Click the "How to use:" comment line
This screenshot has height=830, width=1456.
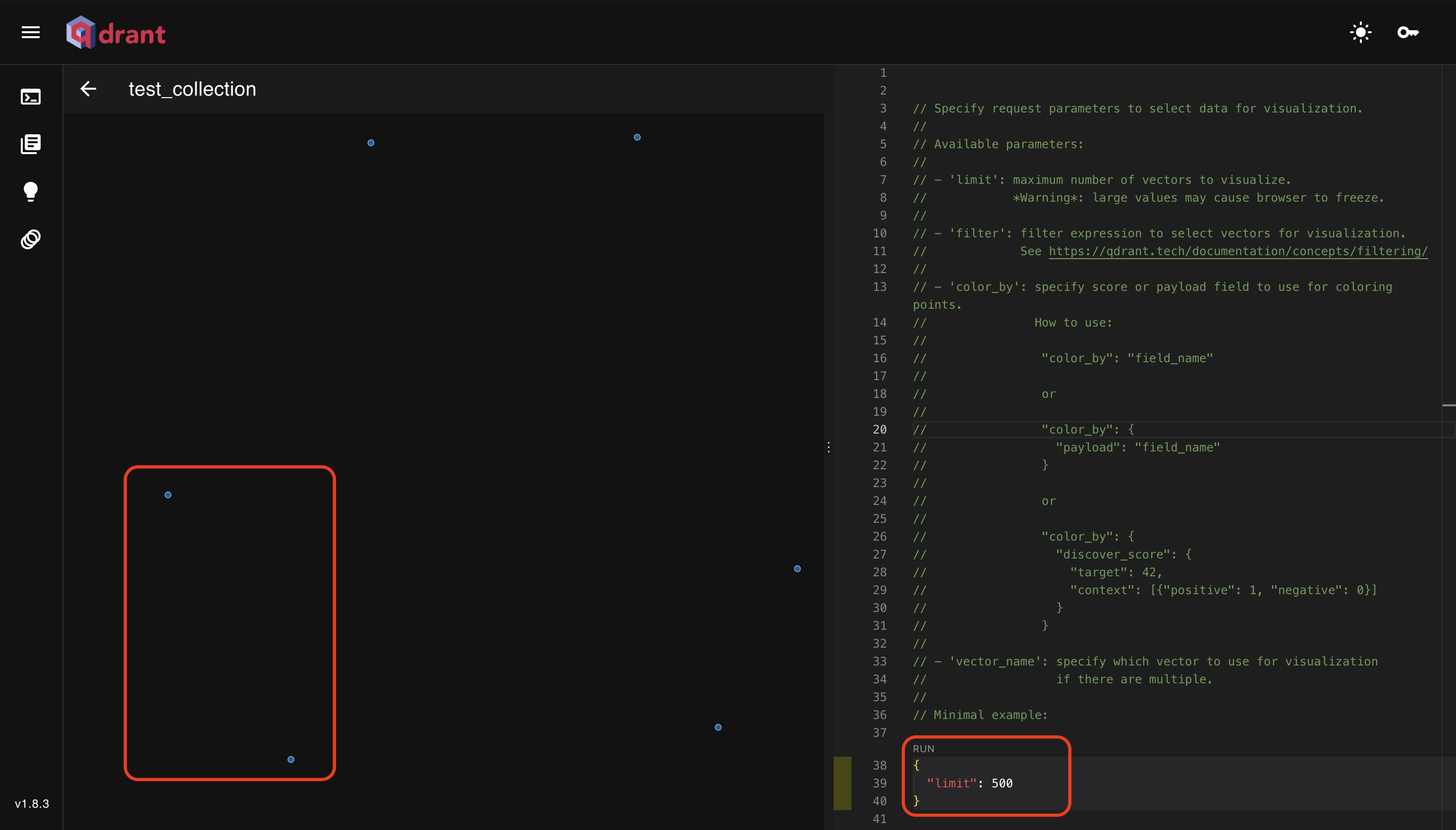pyautogui.click(x=1073, y=323)
